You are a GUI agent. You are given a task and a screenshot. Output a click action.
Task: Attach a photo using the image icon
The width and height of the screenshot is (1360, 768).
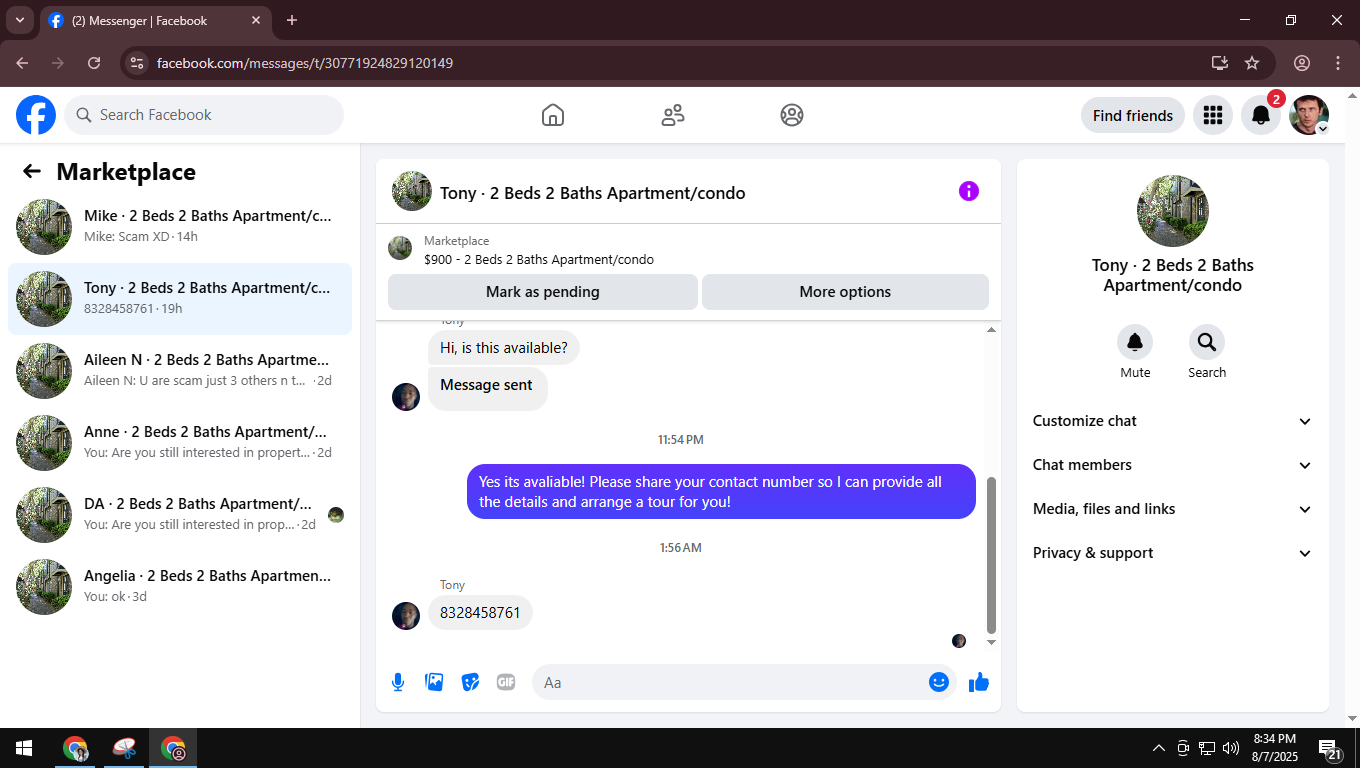[434, 682]
